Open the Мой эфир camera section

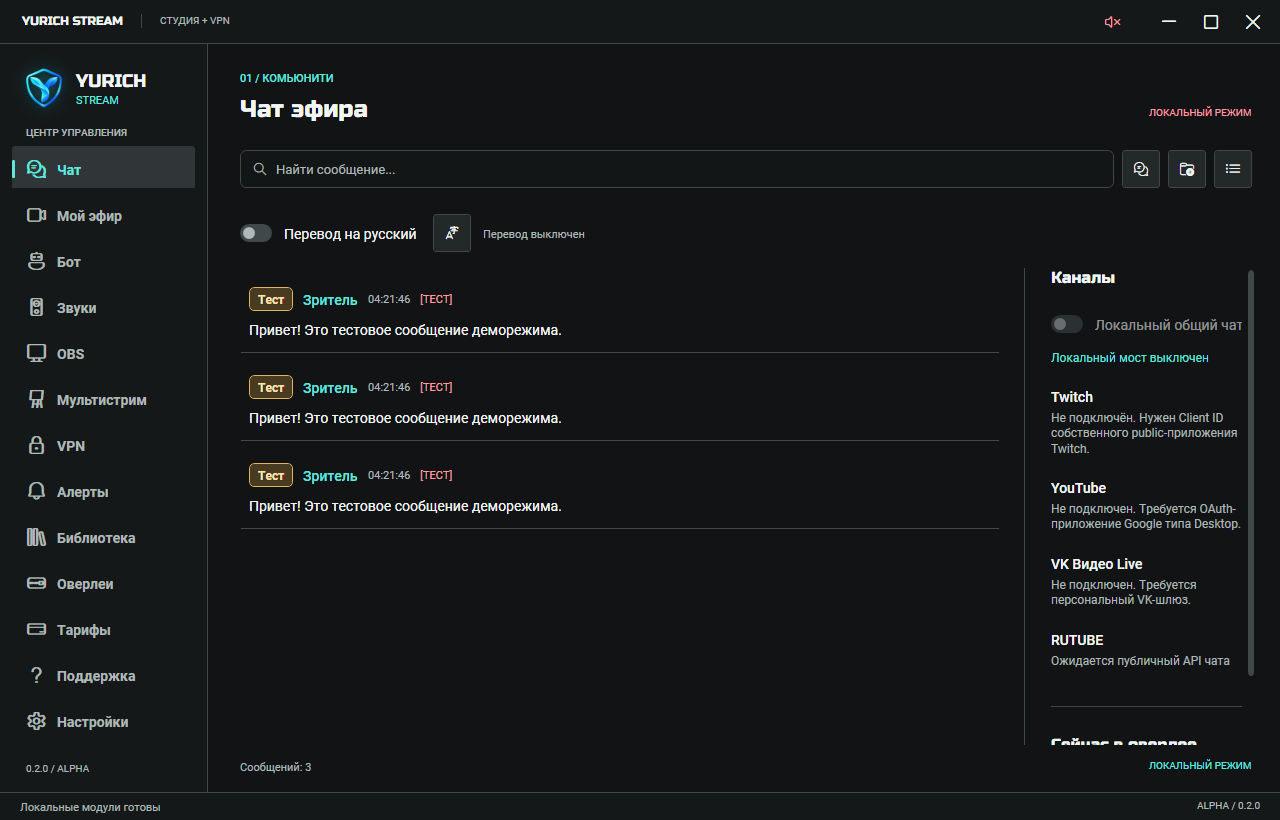tap(104, 216)
